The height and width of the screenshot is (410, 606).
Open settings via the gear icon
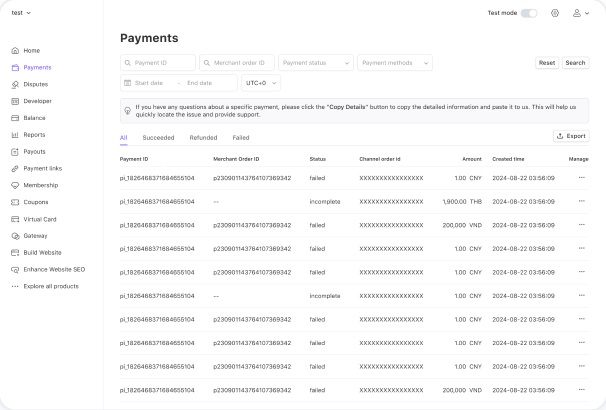pos(555,13)
